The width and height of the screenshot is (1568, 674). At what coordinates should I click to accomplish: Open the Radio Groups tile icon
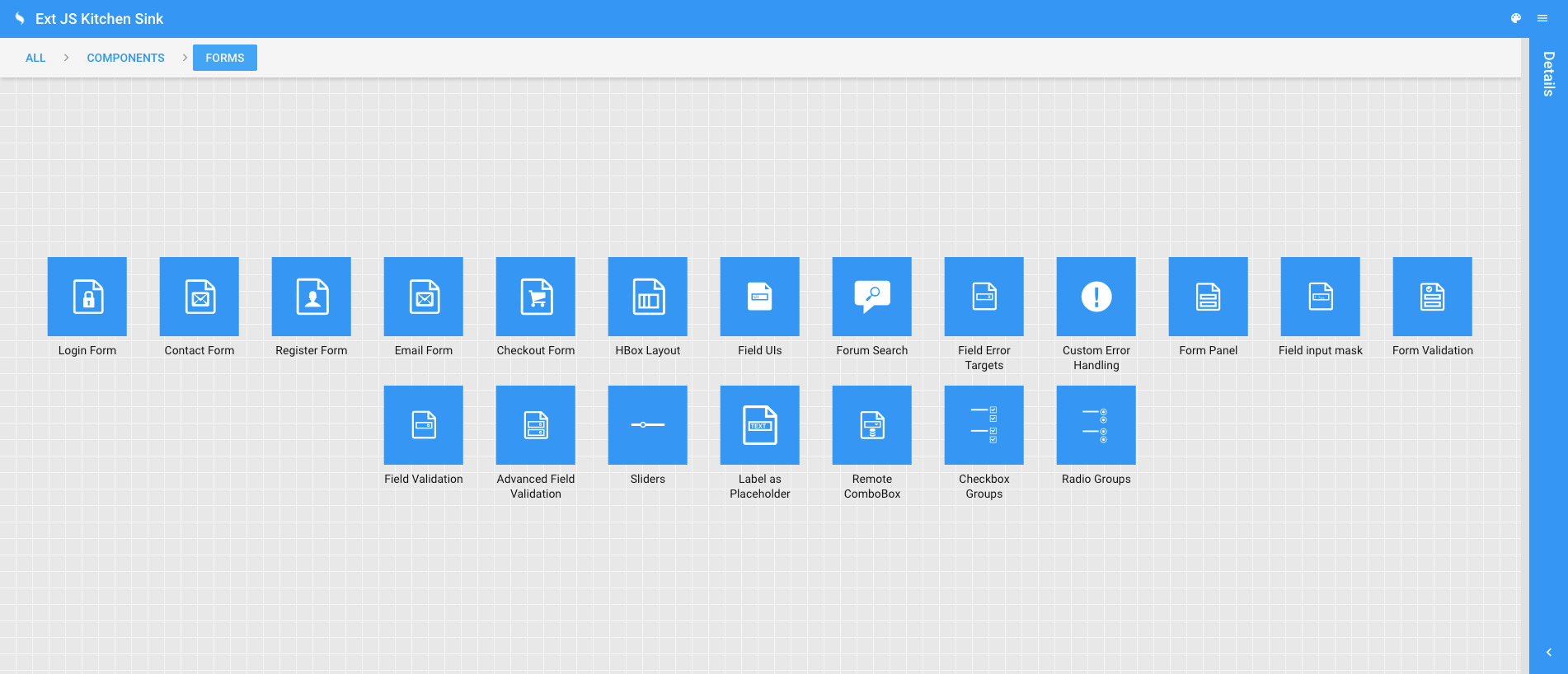pyautogui.click(x=1096, y=425)
